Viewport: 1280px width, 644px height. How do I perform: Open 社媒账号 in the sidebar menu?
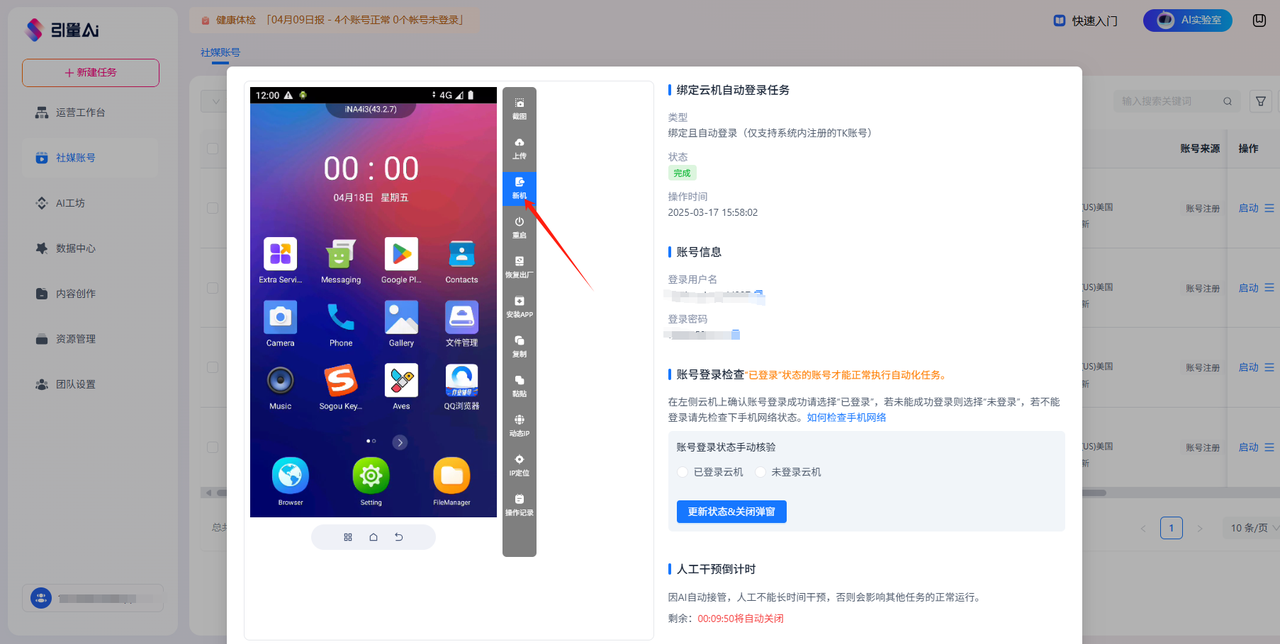(91, 158)
